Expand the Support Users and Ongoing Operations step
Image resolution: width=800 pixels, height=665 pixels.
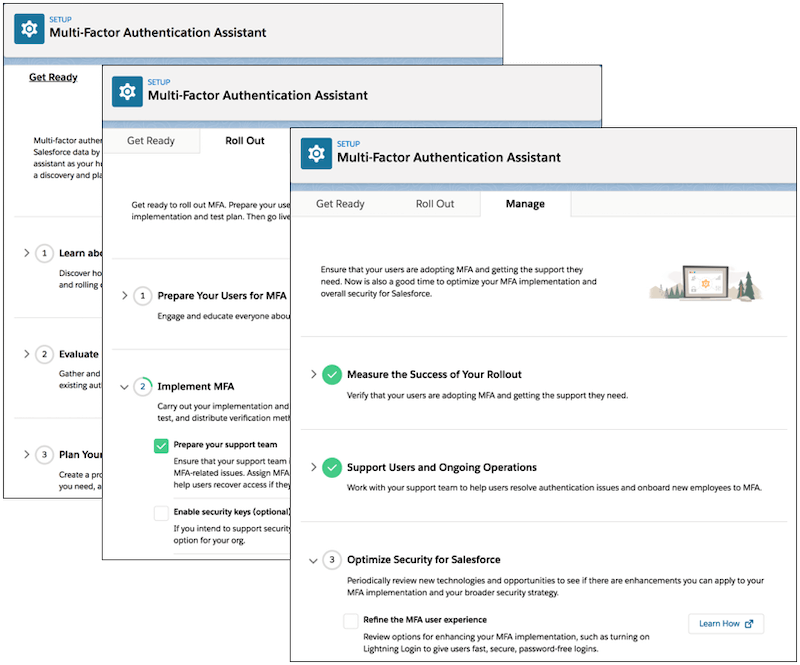pos(313,467)
